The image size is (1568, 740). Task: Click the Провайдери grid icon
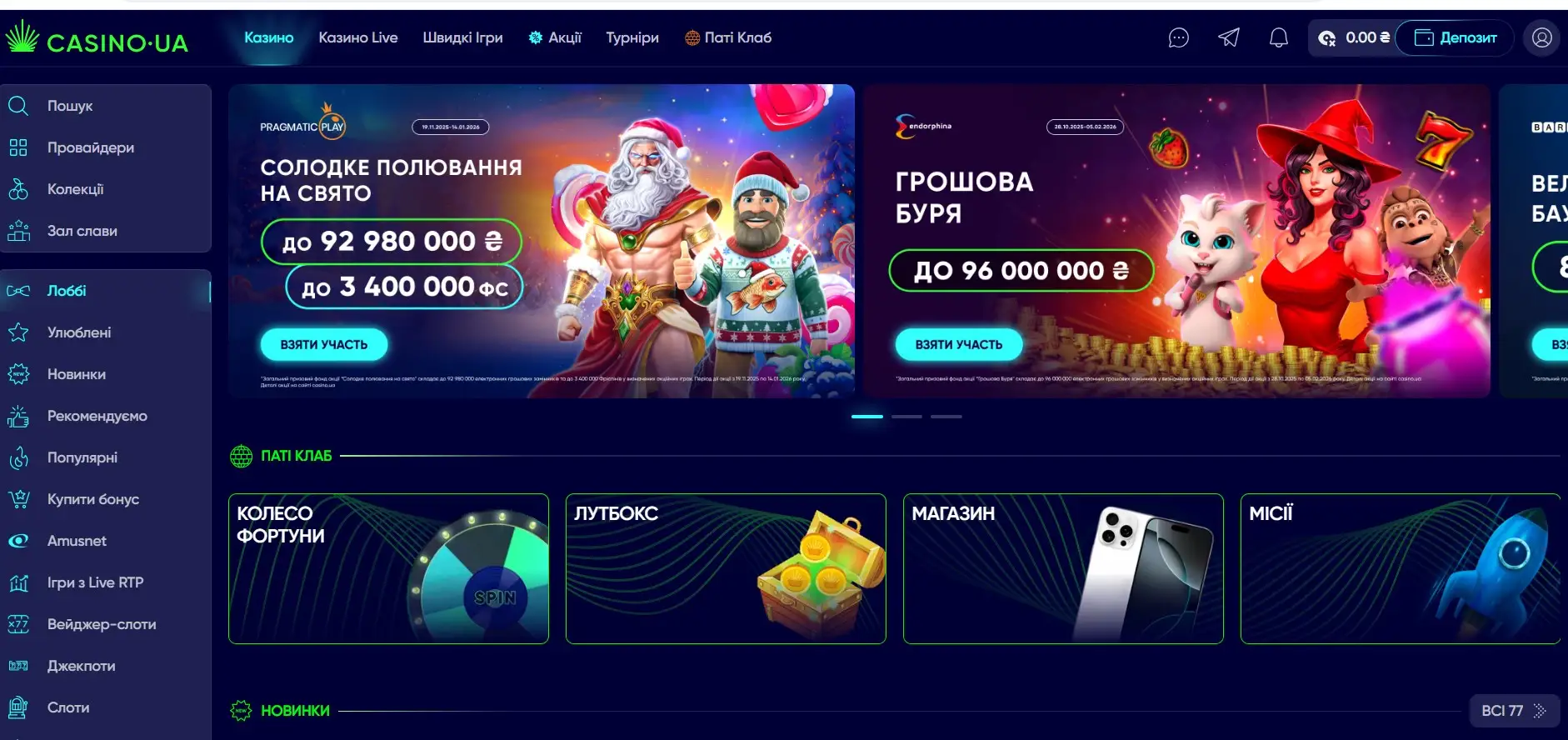tap(18, 147)
